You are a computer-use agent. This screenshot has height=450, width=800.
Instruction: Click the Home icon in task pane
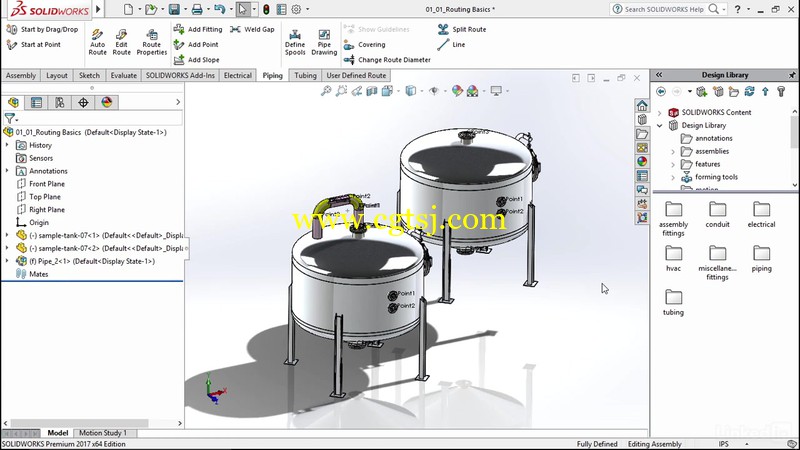tap(642, 106)
